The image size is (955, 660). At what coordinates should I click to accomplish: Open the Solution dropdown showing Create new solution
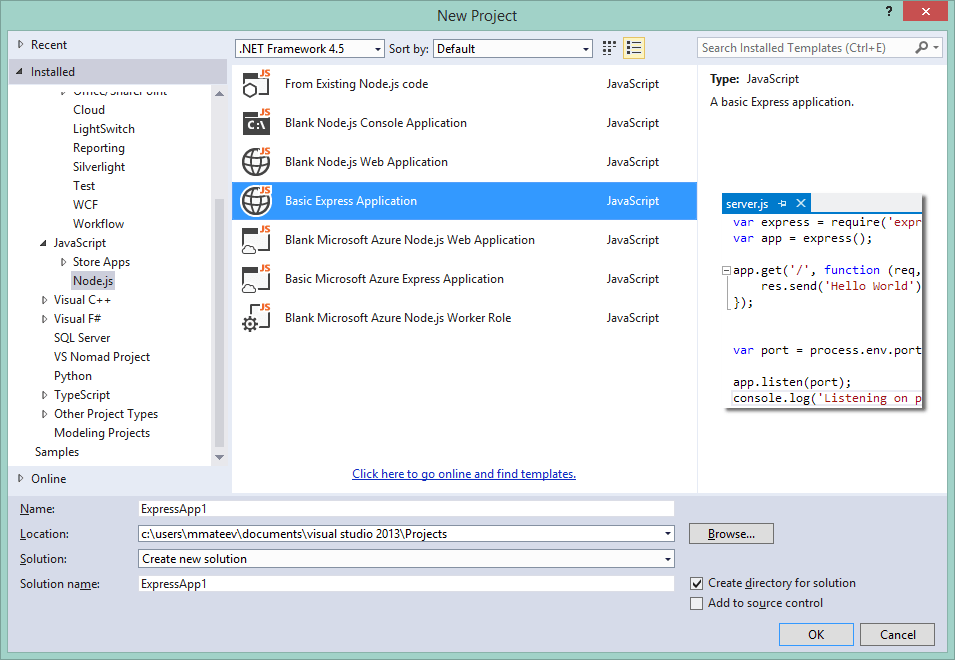pyautogui.click(x=667, y=558)
